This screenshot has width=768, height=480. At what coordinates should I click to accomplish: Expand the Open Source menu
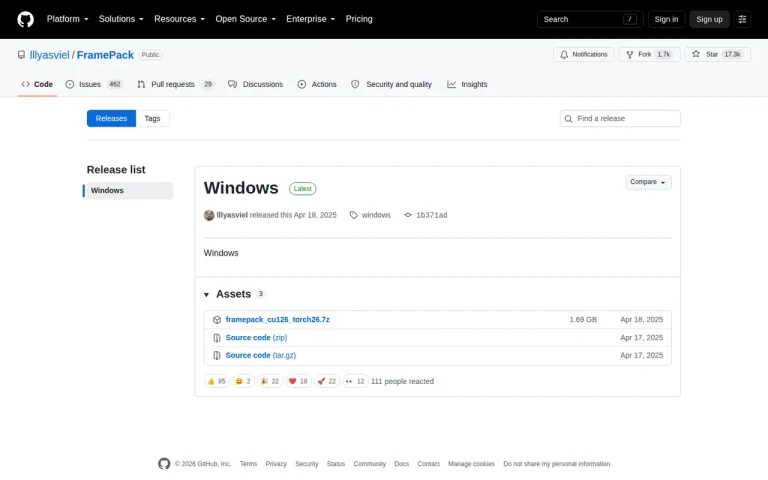coord(245,19)
